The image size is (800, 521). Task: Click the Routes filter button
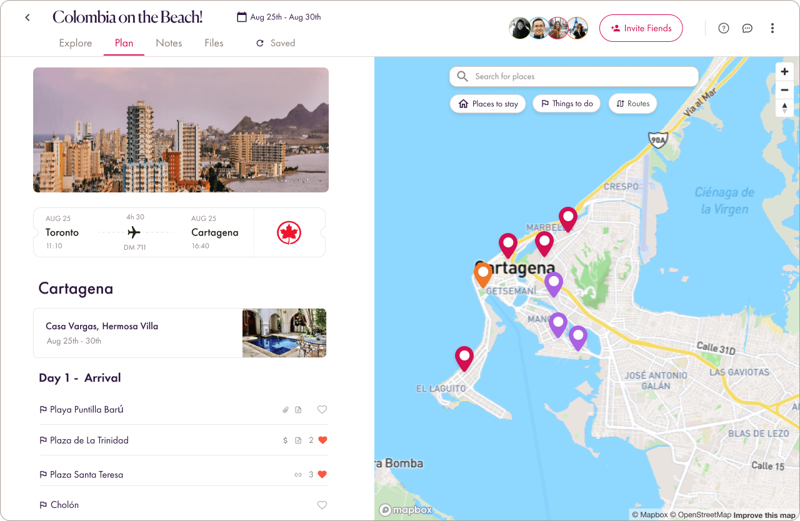tap(632, 103)
